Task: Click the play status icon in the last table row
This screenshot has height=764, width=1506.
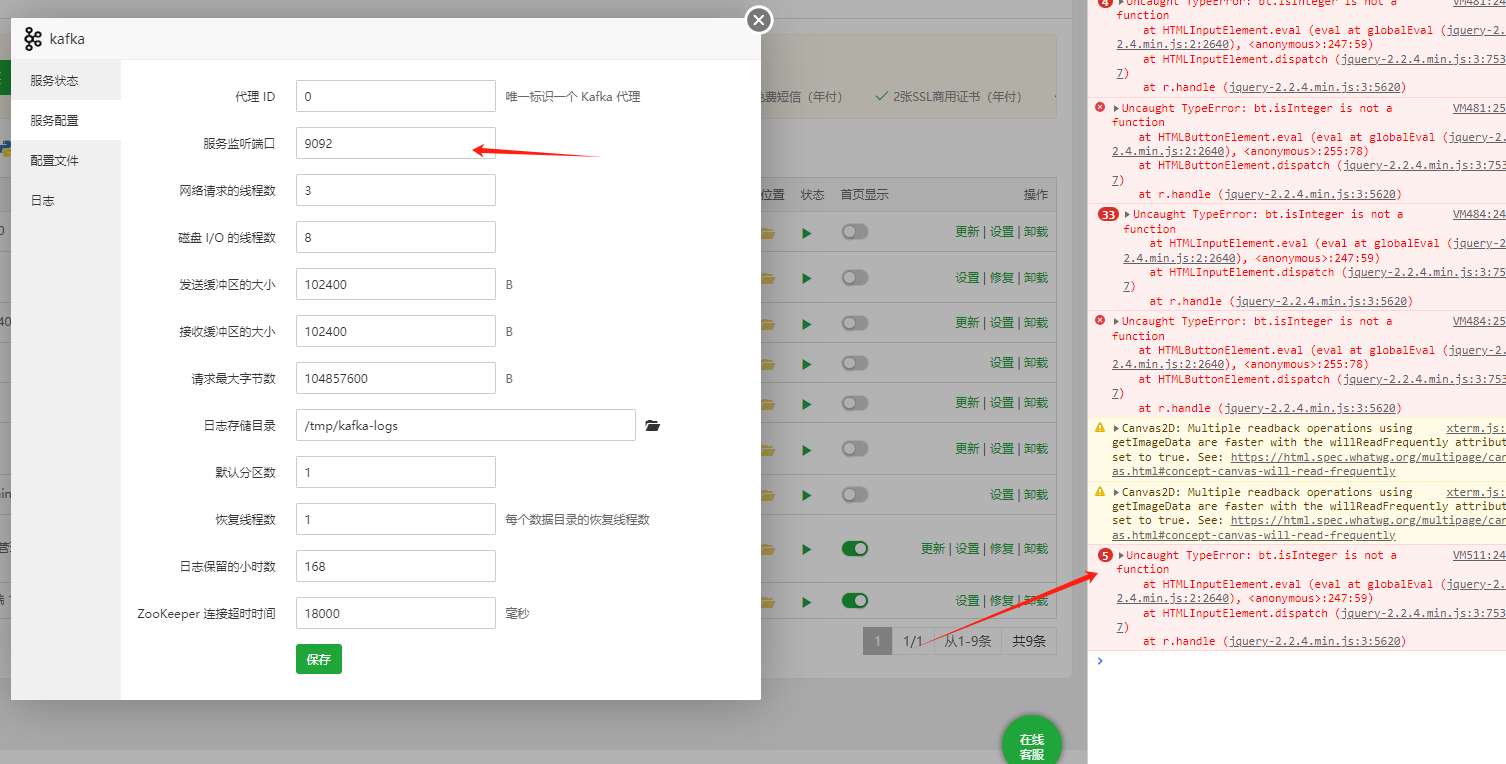Action: pyautogui.click(x=806, y=601)
